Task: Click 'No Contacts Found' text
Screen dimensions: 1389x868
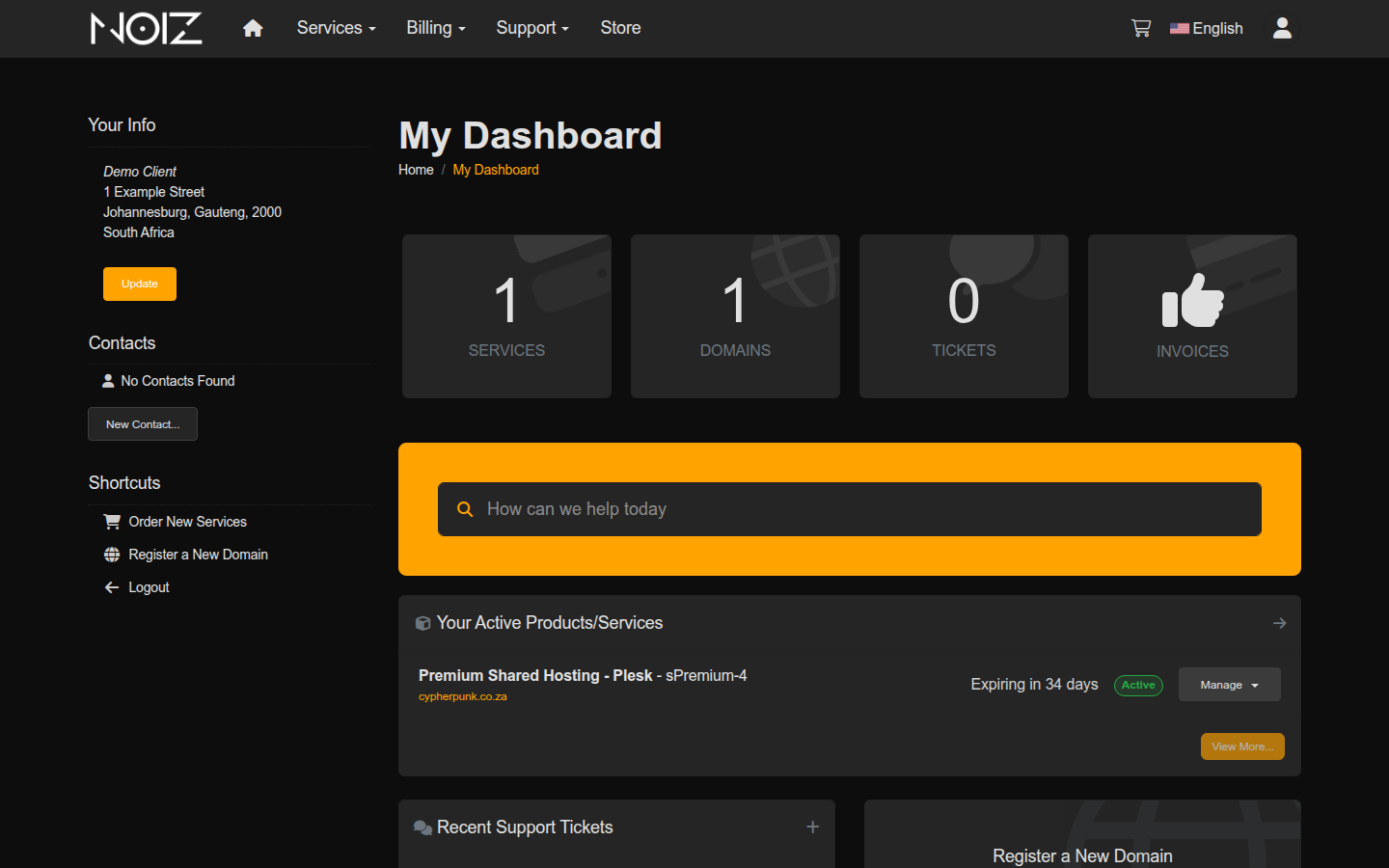Action: pyautogui.click(x=177, y=381)
